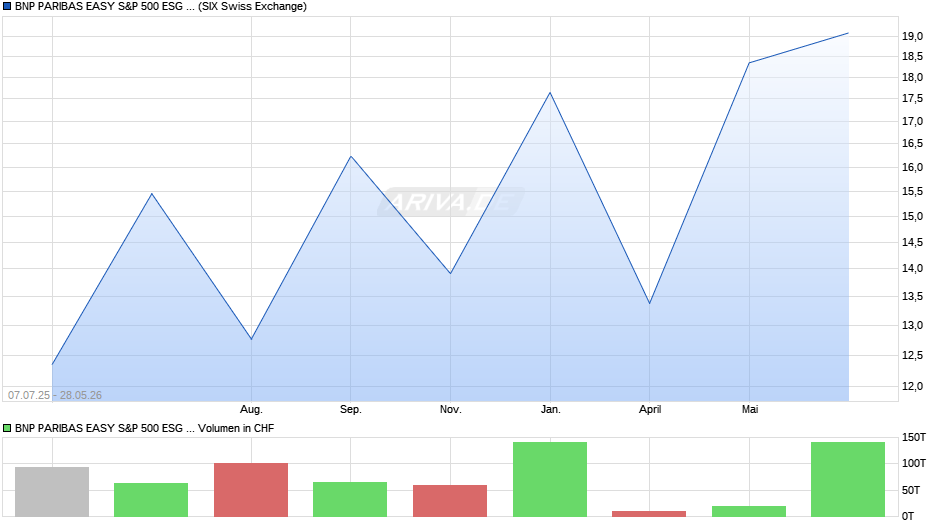Screen dimensions: 940x526
Task: Click the '16,5' price axis value
Action: click(912, 143)
